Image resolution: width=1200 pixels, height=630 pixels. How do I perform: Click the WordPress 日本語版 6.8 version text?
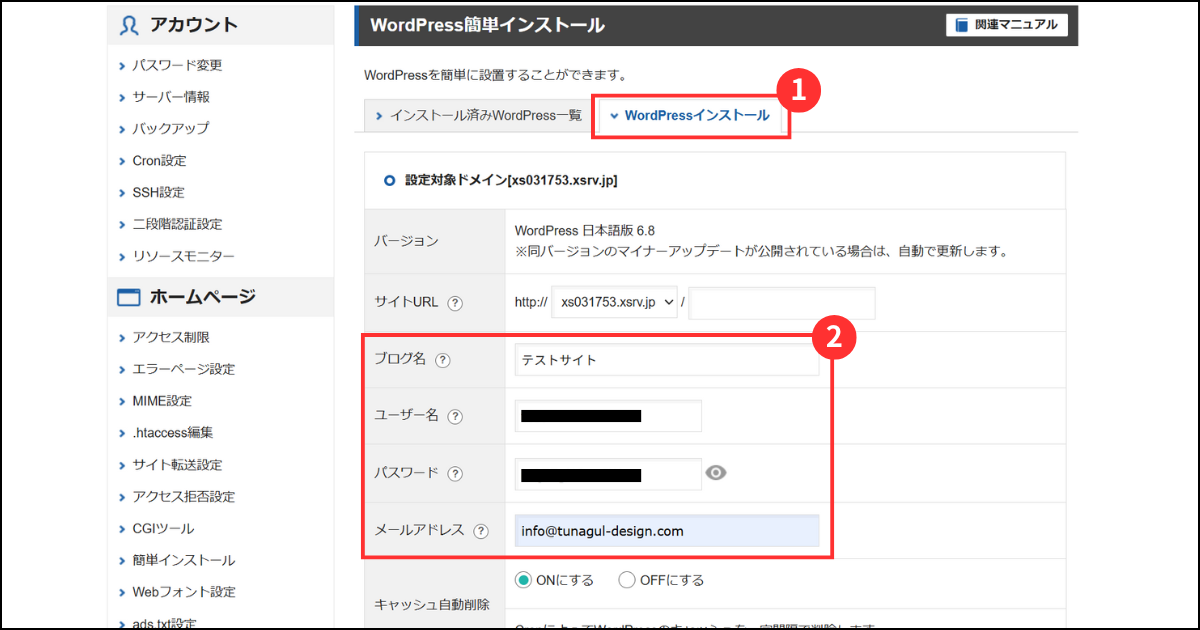(585, 231)
